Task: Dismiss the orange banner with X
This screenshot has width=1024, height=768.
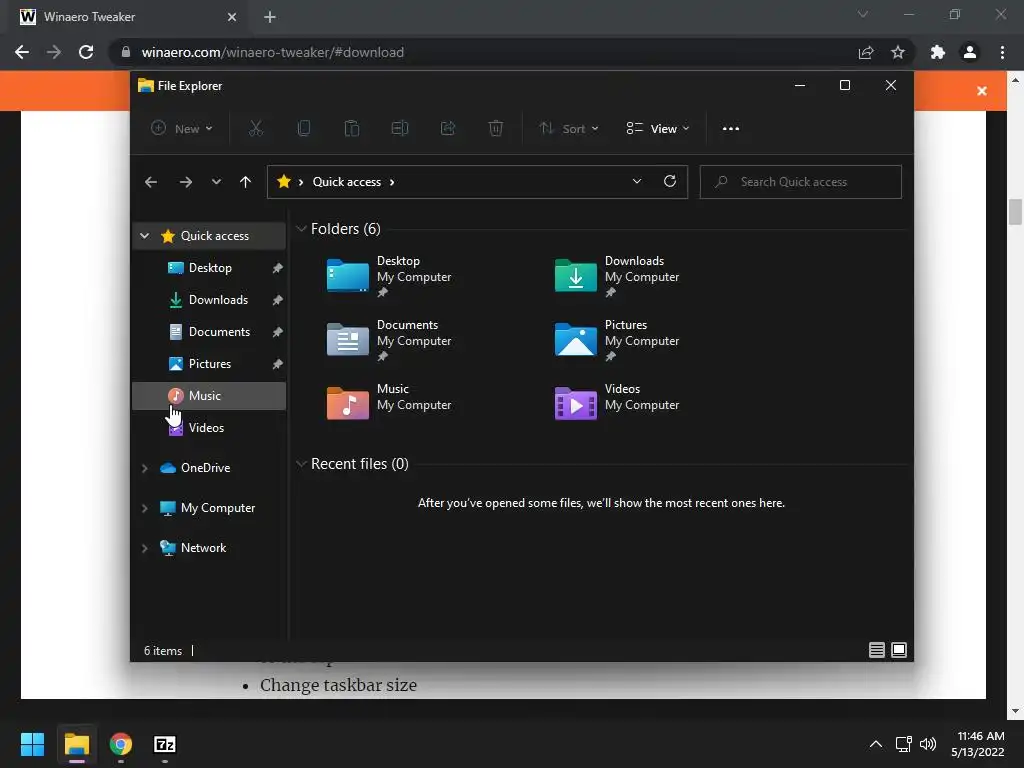Action: pos(982,91)
